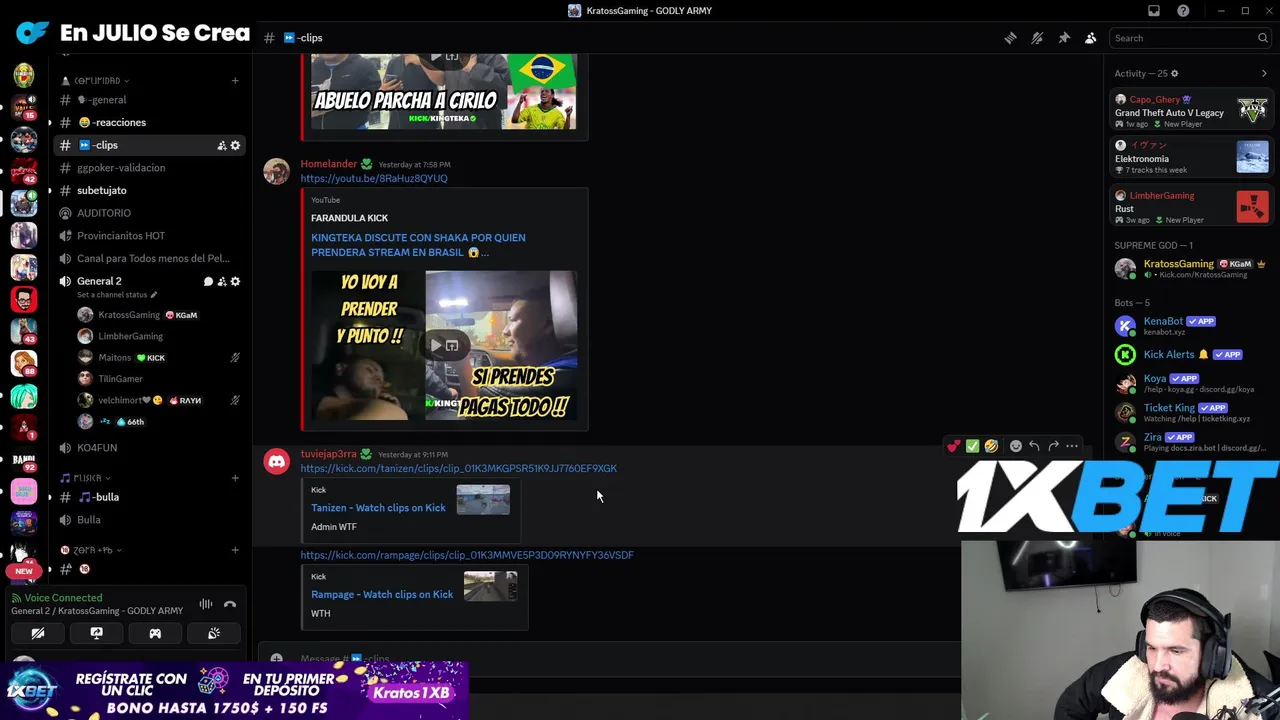Open Rampage - Watch clips on Kick
This screenshot has width=1280, height=720.
pos(382,595)
